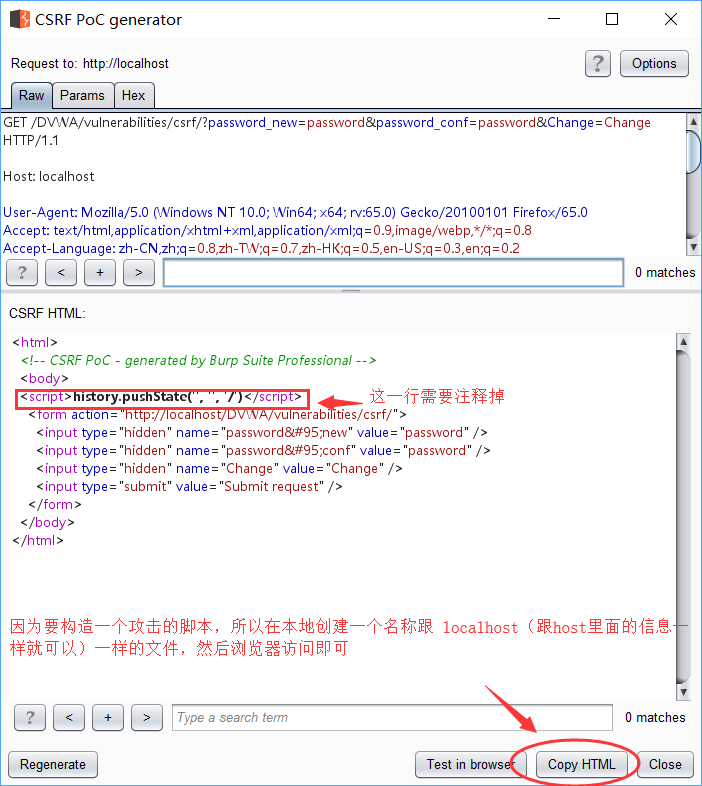702x786 pixels.
Task: Click the request search help (?) button
Action: (x=22, y=273)
